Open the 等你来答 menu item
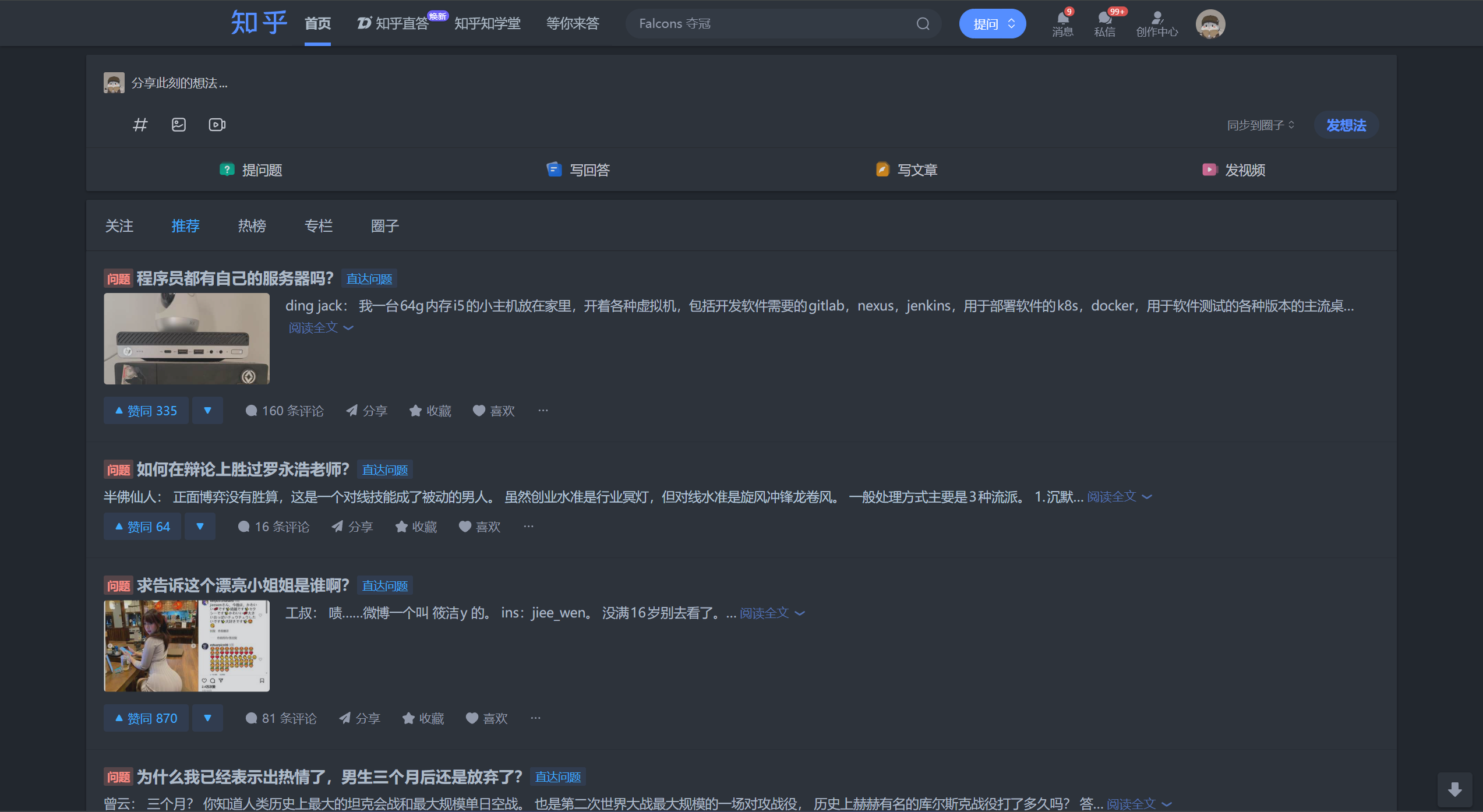Screen dimensions: 1483x812 tap(572, 24)
